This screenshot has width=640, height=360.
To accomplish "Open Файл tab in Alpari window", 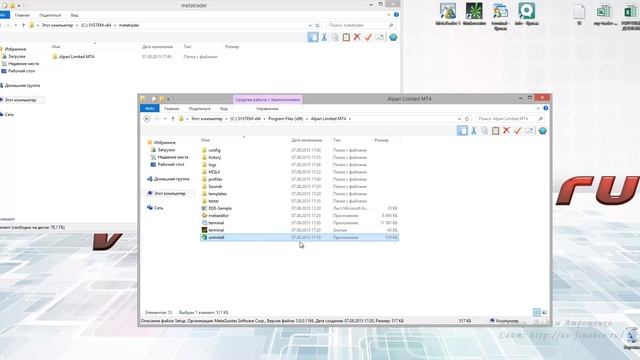I will (149, 109).
